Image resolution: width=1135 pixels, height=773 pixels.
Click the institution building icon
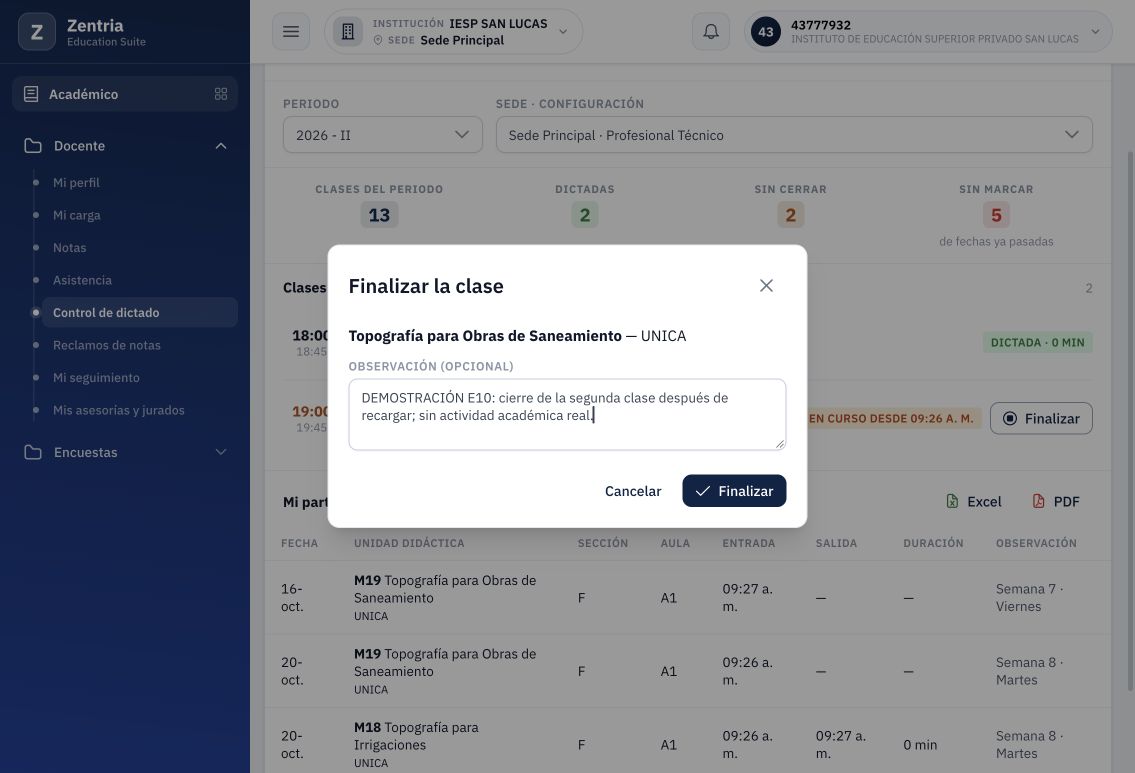348,32
